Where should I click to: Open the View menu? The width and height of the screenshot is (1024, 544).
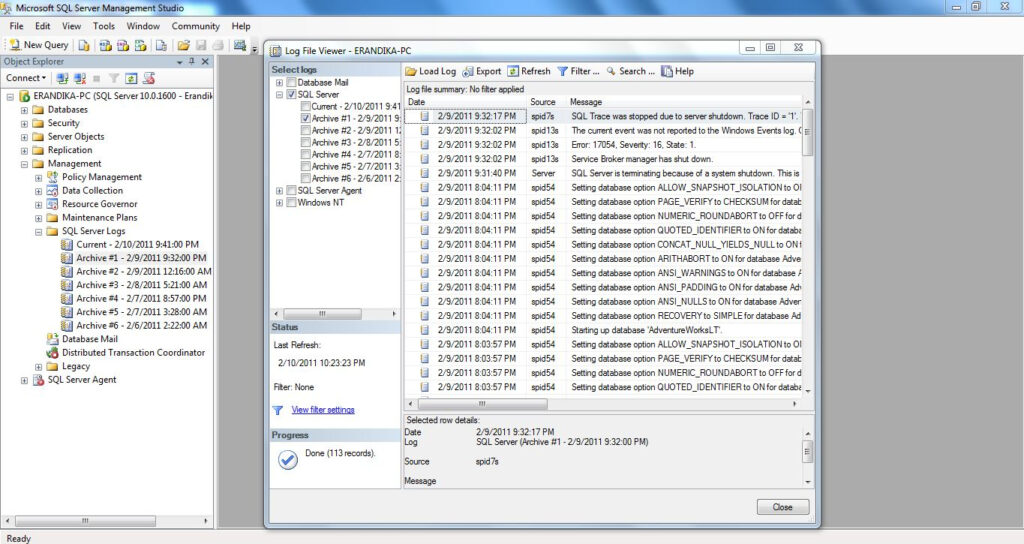[x=71, y=26]
